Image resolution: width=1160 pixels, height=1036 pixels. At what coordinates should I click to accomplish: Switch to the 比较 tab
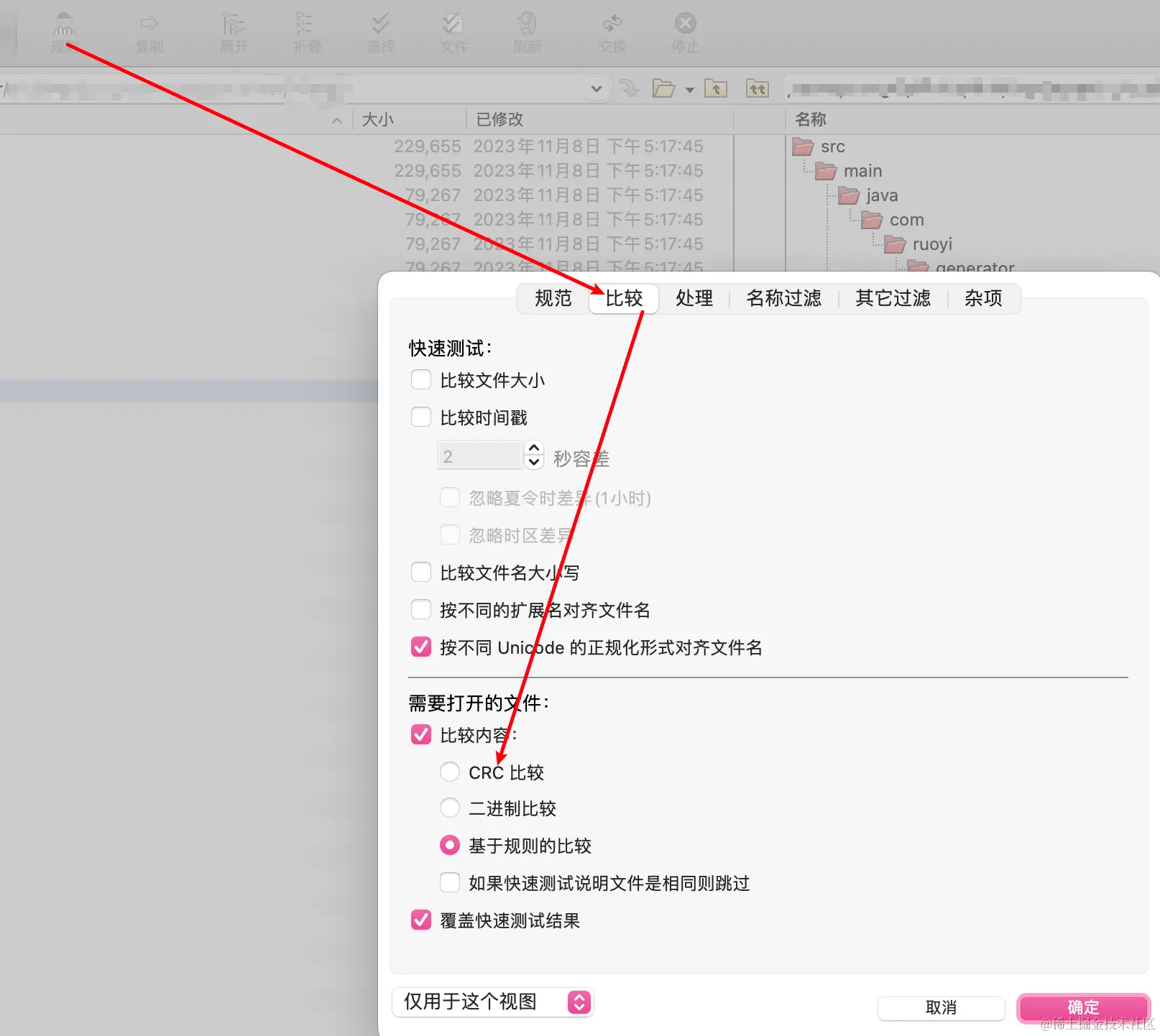click(624, 298)
